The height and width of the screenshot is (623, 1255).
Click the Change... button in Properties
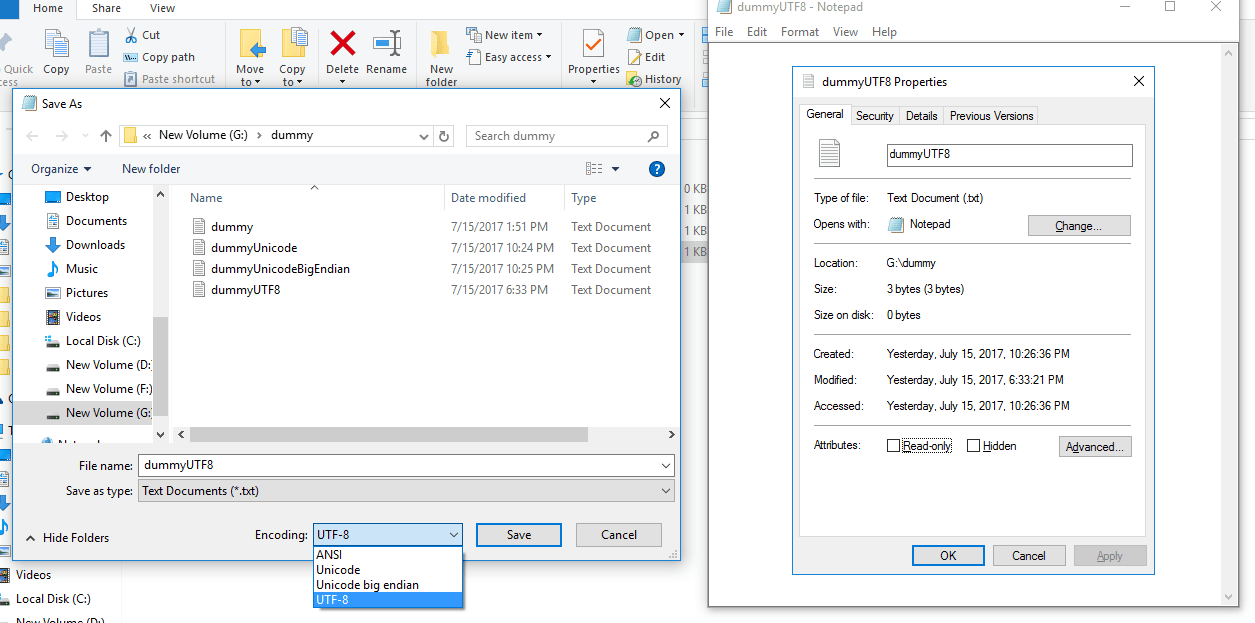1079,226
